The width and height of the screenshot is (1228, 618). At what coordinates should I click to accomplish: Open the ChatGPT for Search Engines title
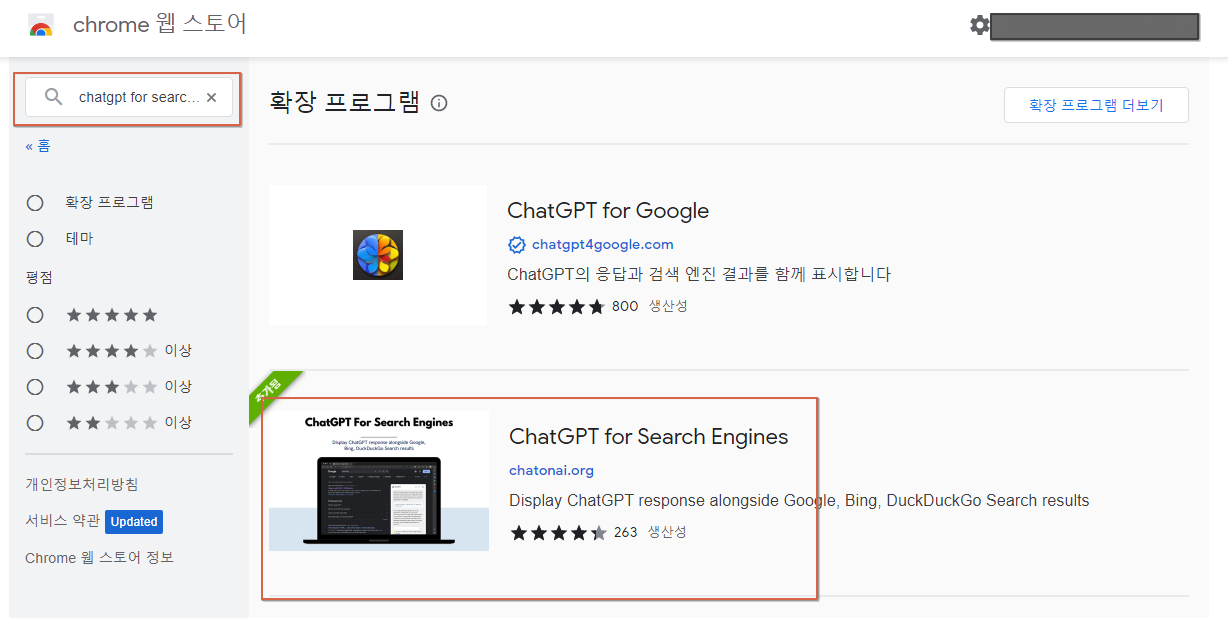pyautogui.click(x=649, y=437)
